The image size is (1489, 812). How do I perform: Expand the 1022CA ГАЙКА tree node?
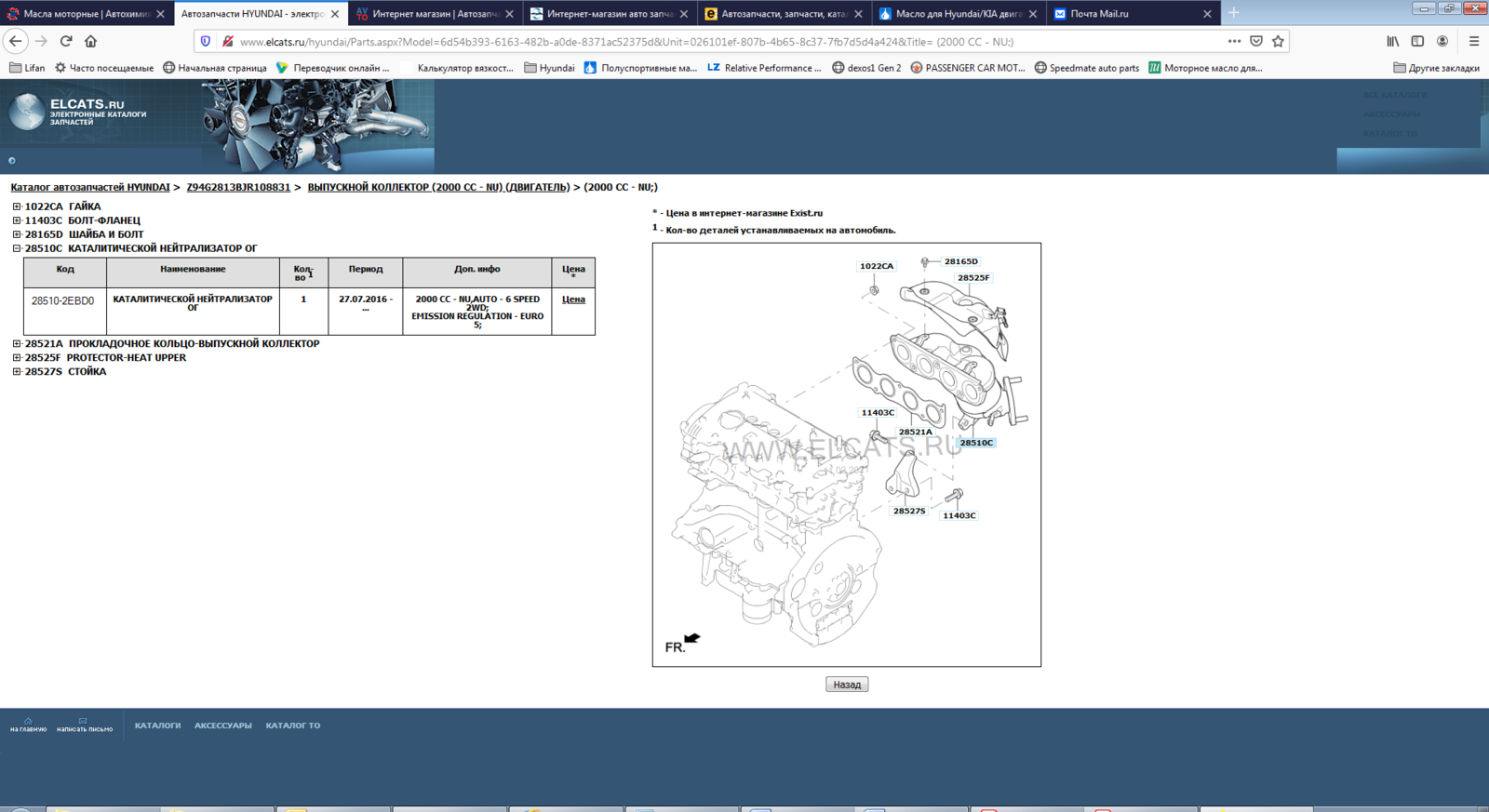coord(17,206)
